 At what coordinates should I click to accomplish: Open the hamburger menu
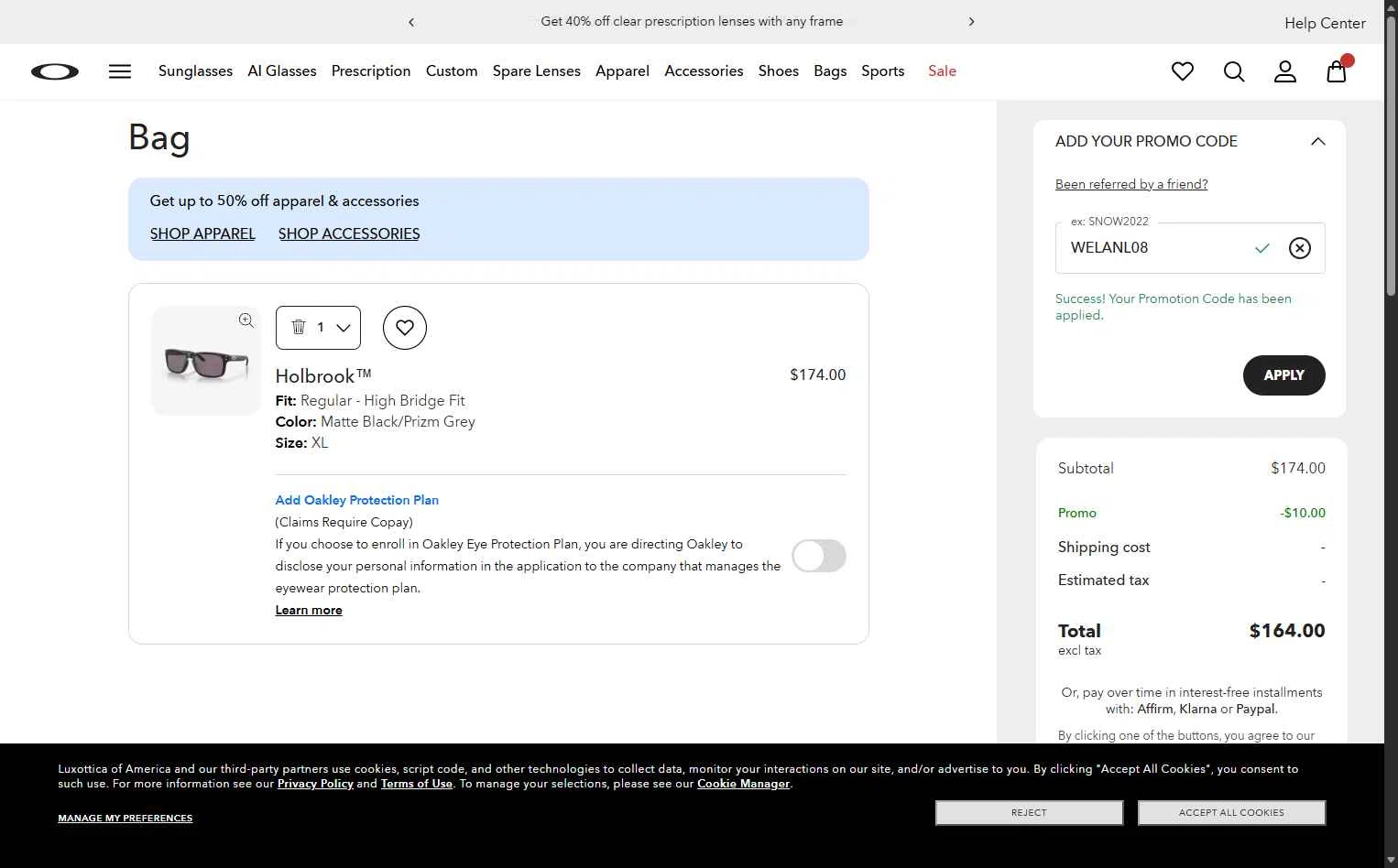point(120,71)
